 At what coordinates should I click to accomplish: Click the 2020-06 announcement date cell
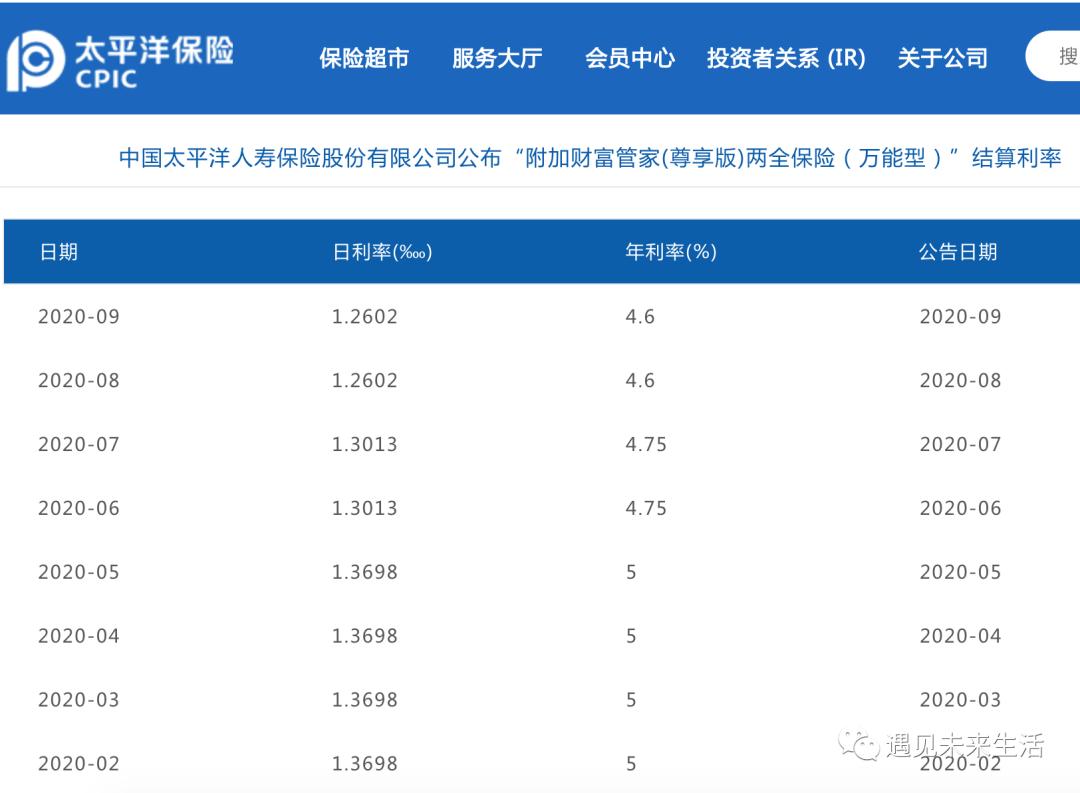pyautogui.click(x=960, y=508)
